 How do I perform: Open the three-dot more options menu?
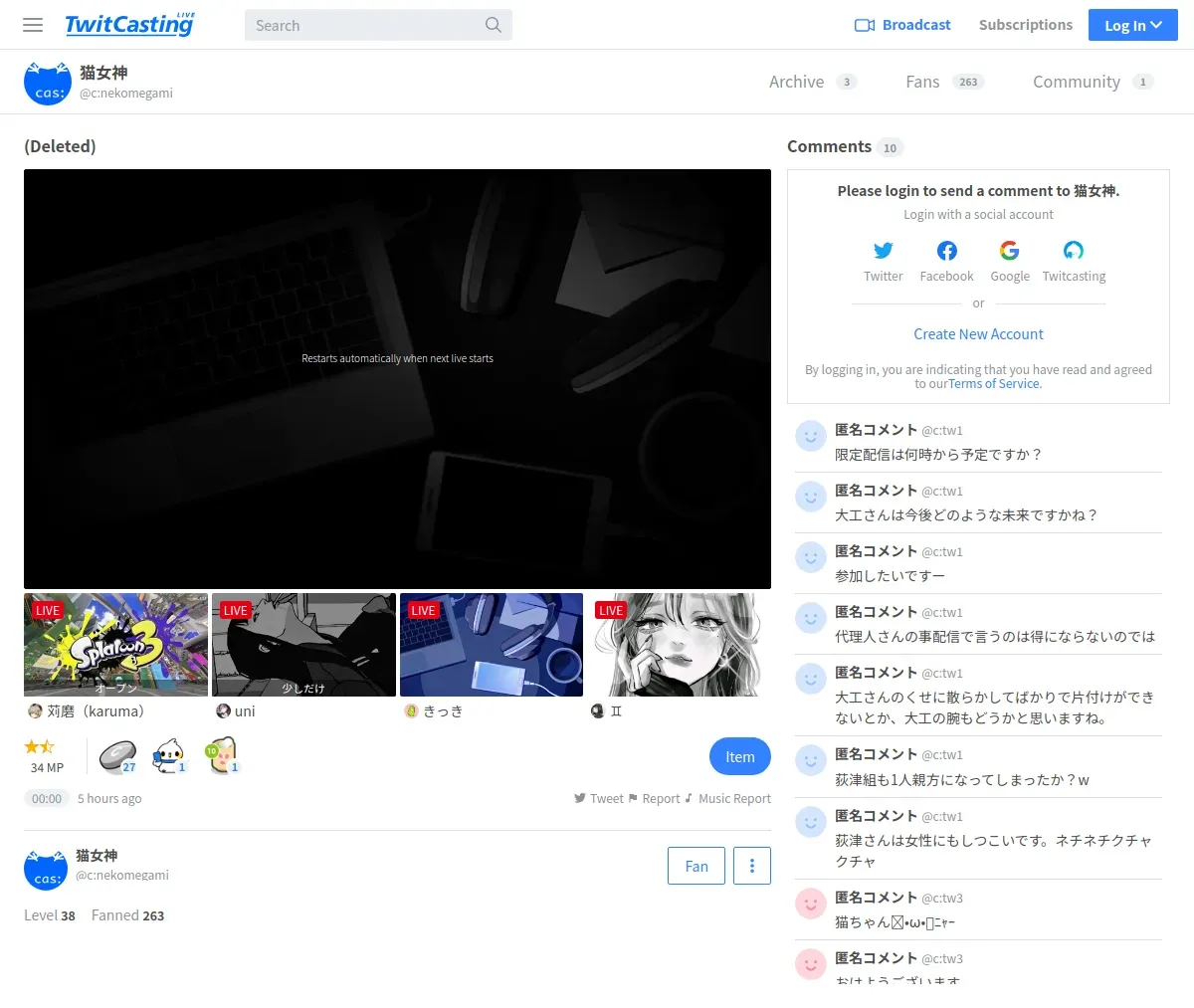[x=752, y=866]
